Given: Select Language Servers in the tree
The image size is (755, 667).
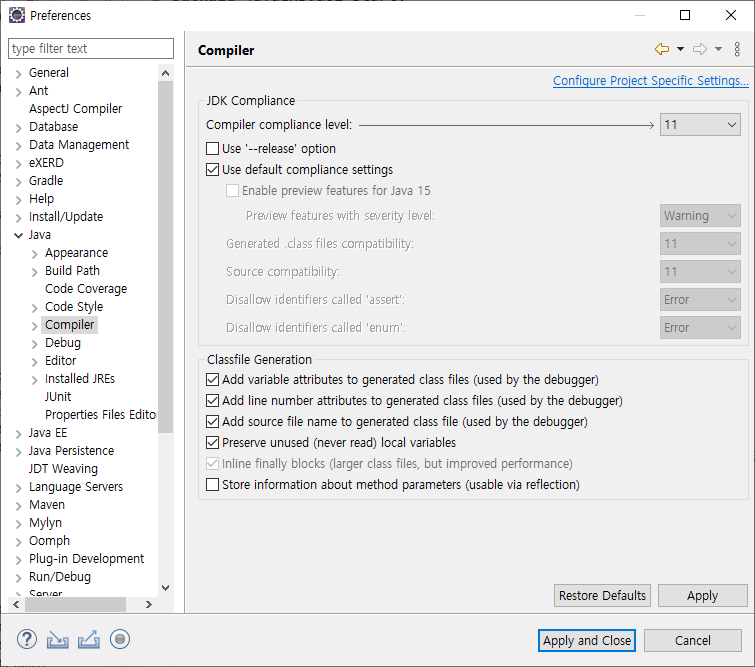Looking at the screenshot, I should coord(76,487).
